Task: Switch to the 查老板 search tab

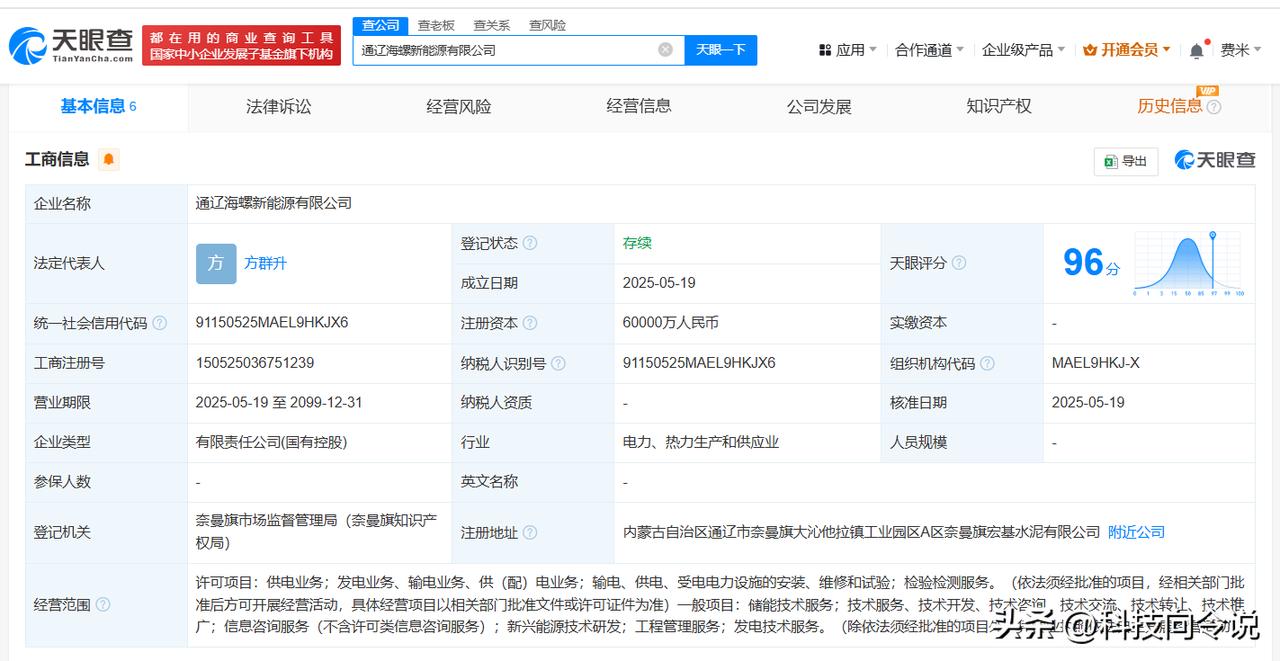Action: [x=436, y=25]
